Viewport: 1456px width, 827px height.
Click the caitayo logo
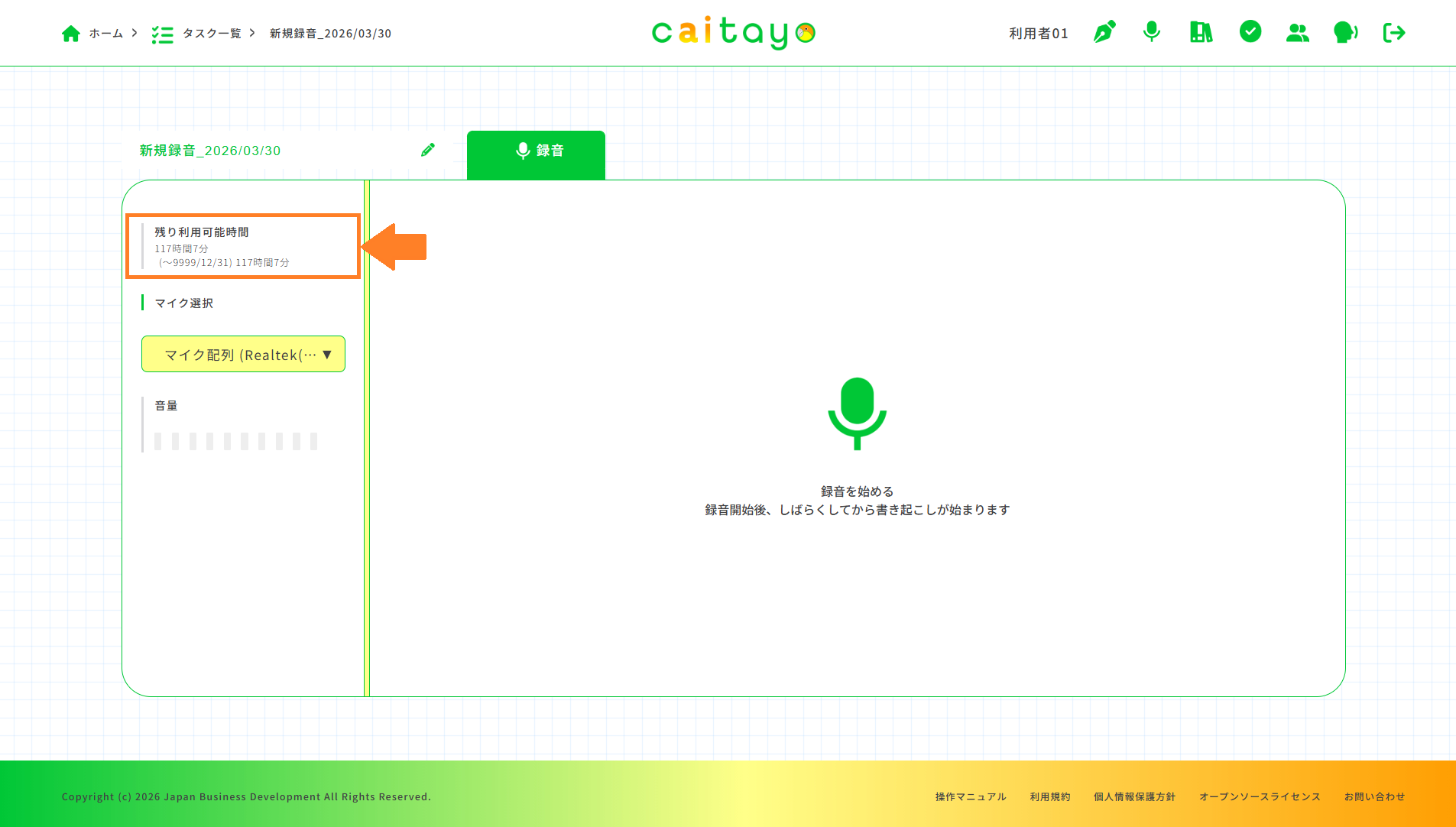coord(732,33)
